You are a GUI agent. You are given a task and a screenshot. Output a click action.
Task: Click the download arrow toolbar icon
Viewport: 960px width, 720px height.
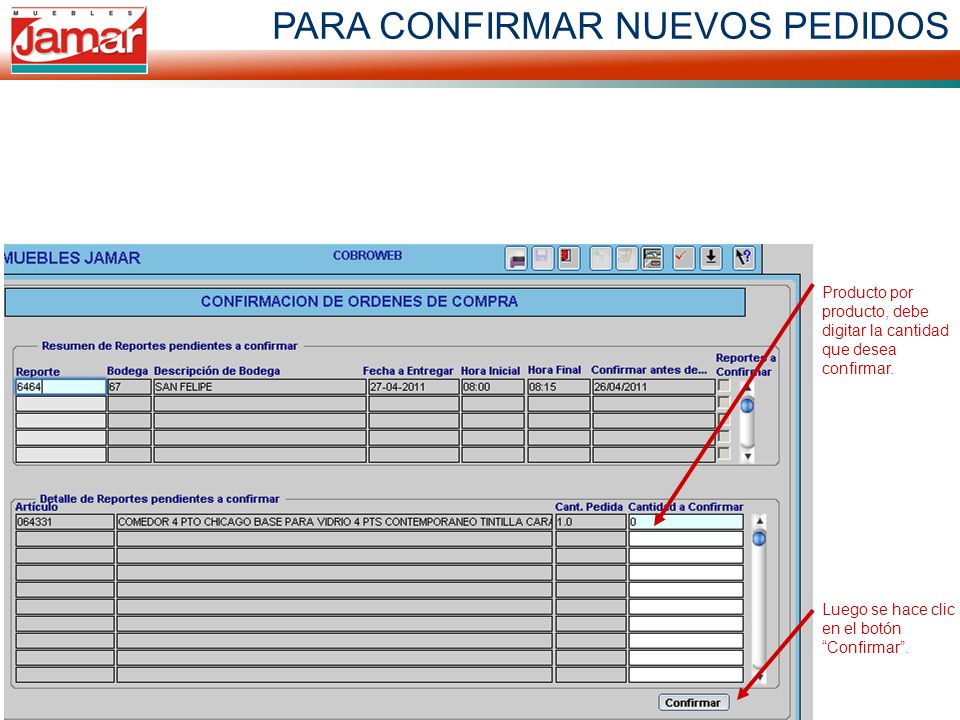tap(711, 258)
